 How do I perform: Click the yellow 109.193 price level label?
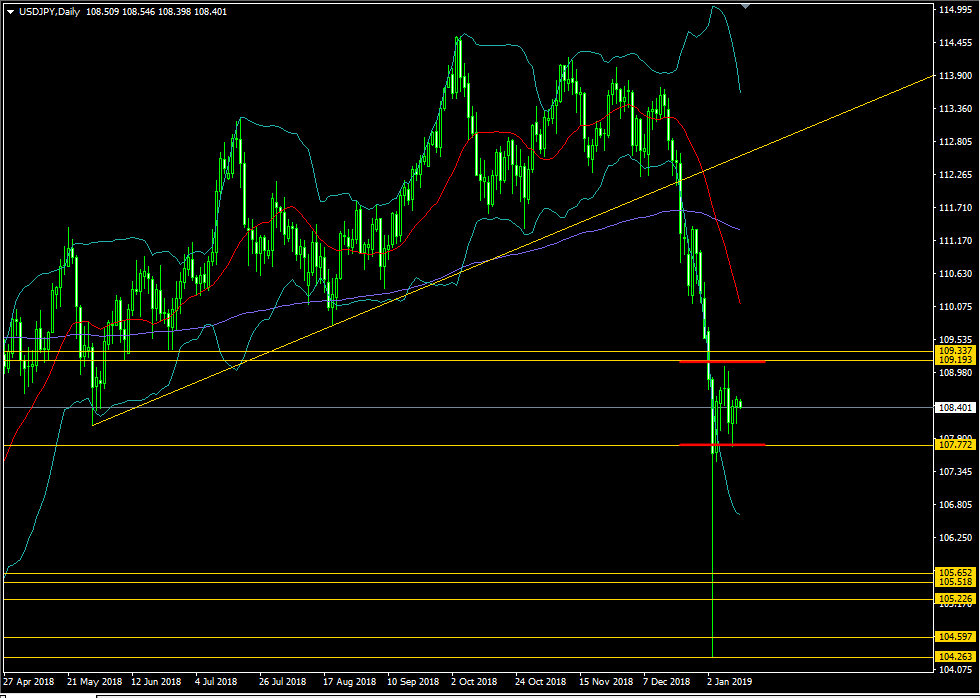tap(955, 361)
